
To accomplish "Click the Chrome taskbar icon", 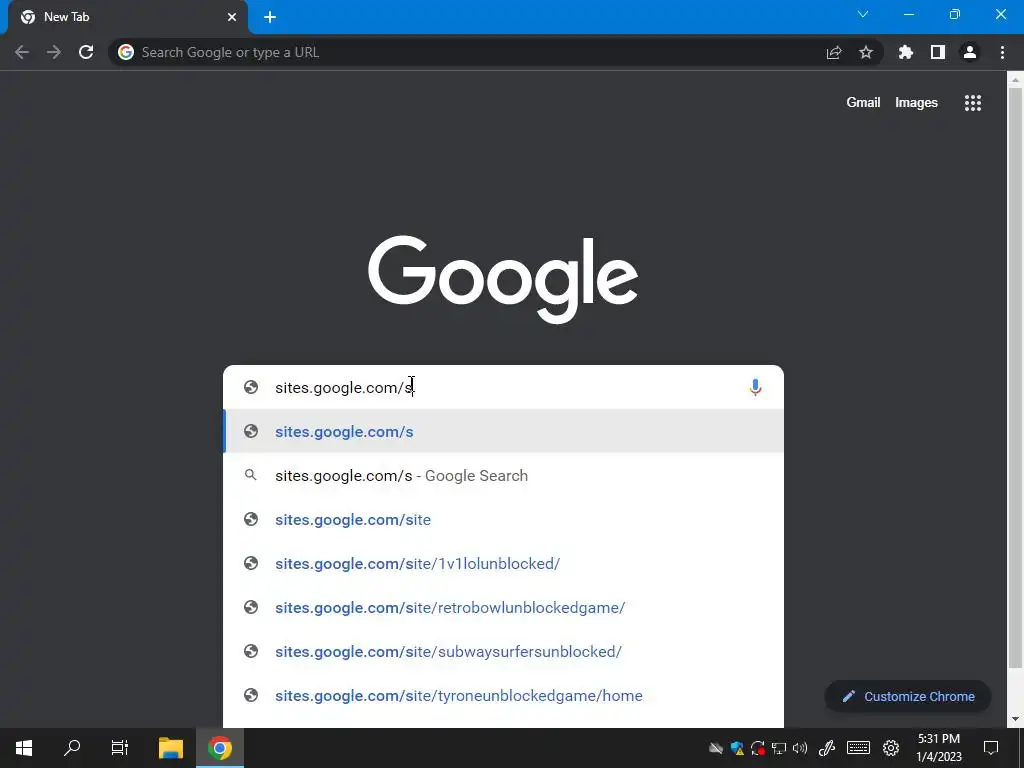I will [x=220, y=748].
